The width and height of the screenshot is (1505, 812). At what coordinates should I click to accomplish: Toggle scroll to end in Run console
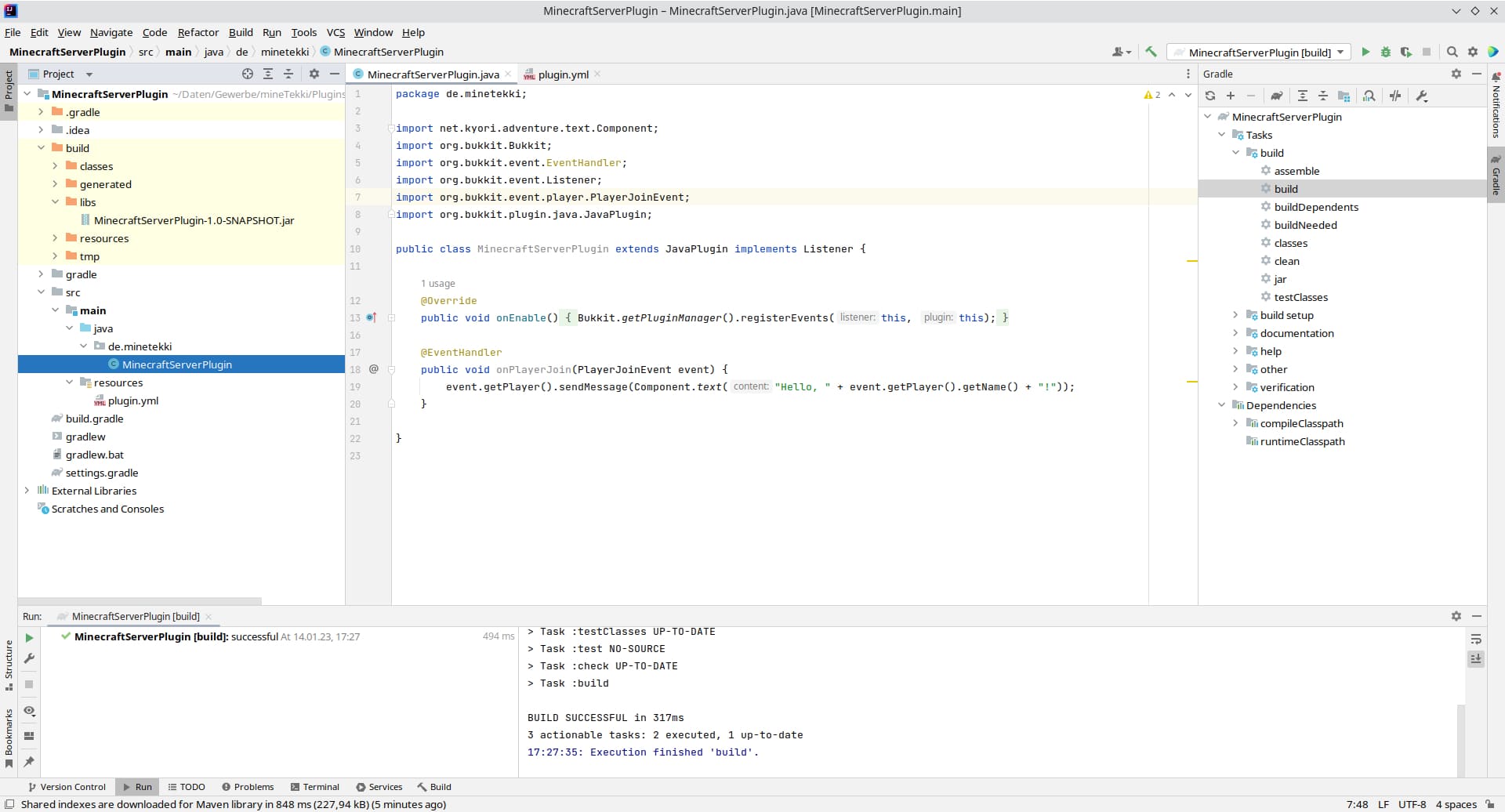(1476, 659)
